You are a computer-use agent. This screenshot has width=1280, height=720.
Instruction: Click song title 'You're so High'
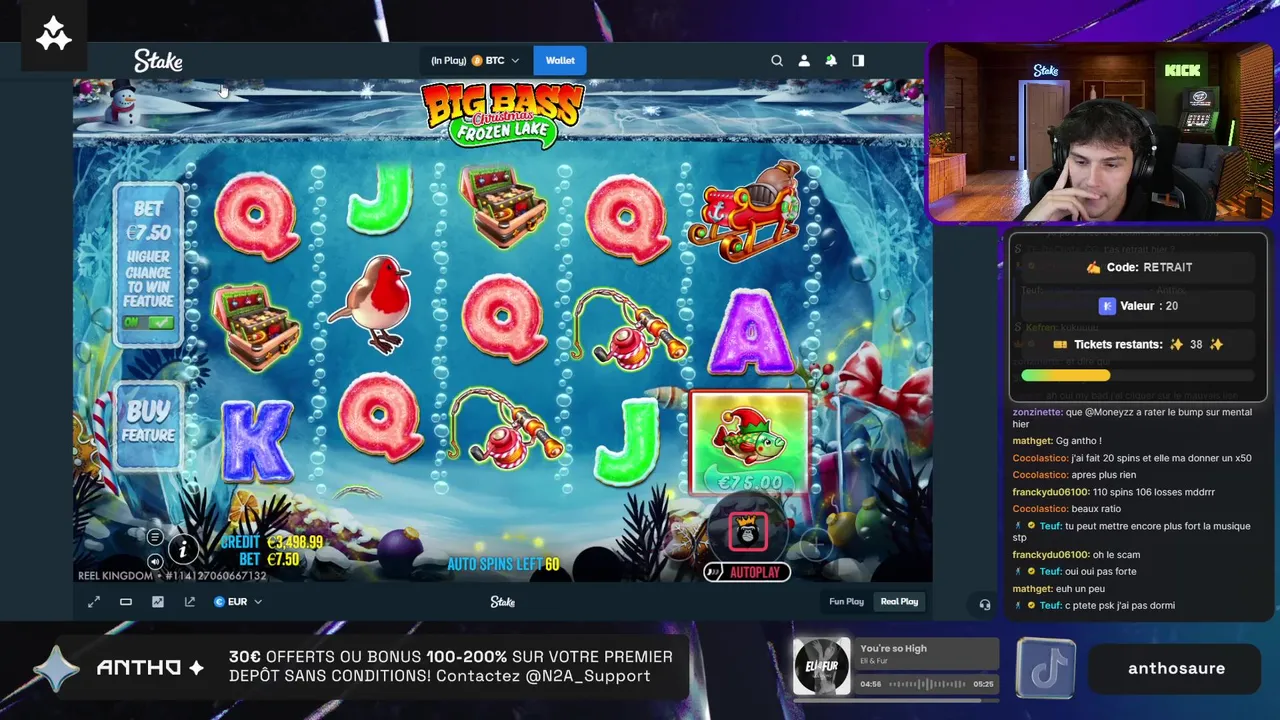pyautogui.click(x=893, y=648)
